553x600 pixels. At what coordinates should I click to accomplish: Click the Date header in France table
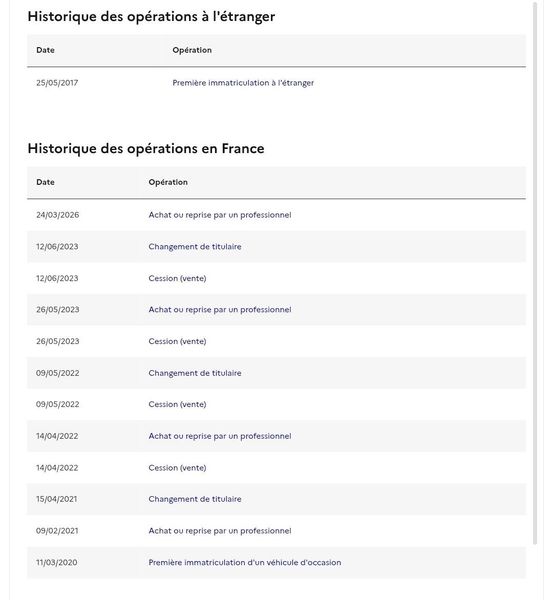(45, 182)
